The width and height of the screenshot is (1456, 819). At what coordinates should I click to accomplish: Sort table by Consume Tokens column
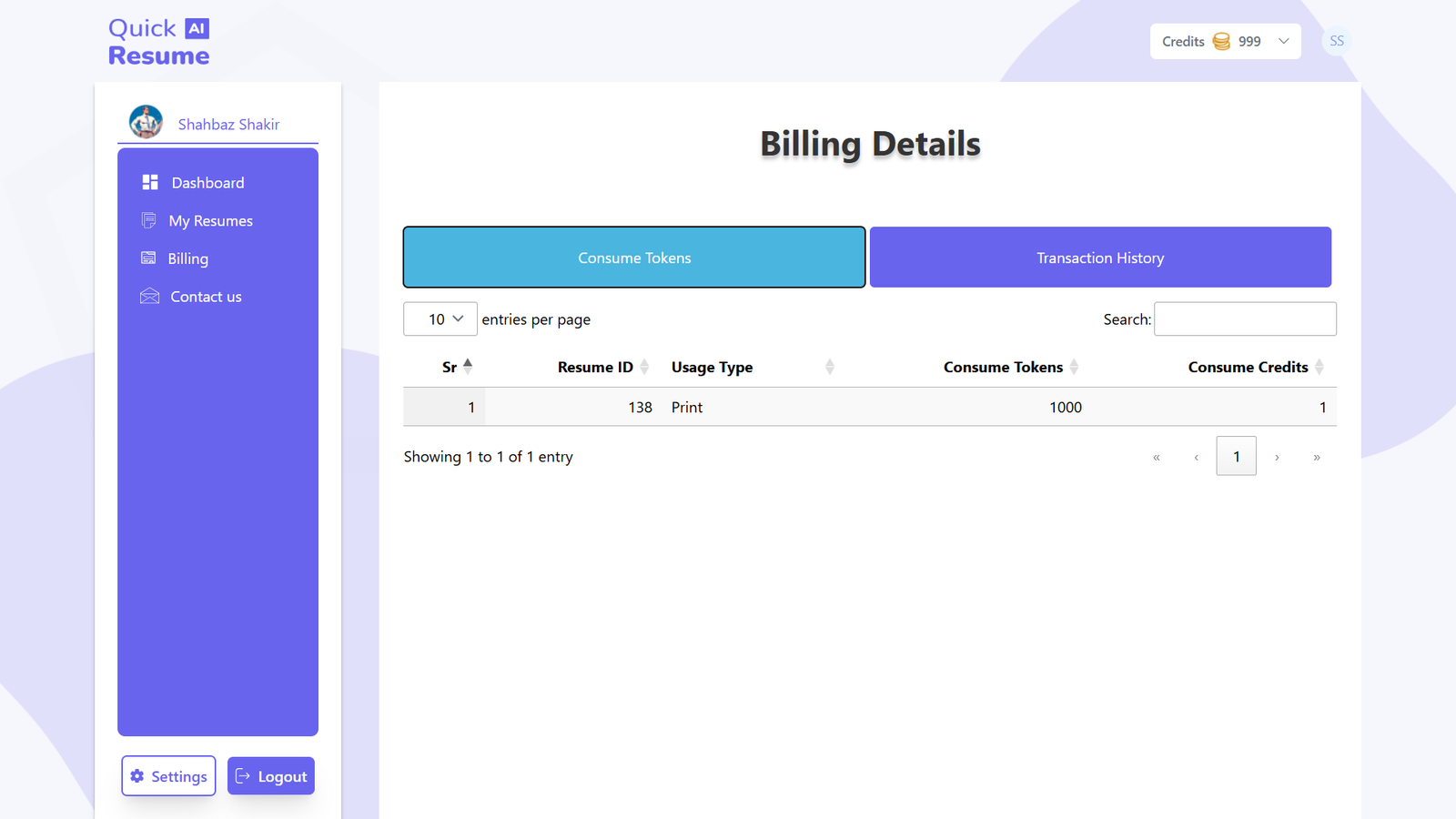point(1003,367)
